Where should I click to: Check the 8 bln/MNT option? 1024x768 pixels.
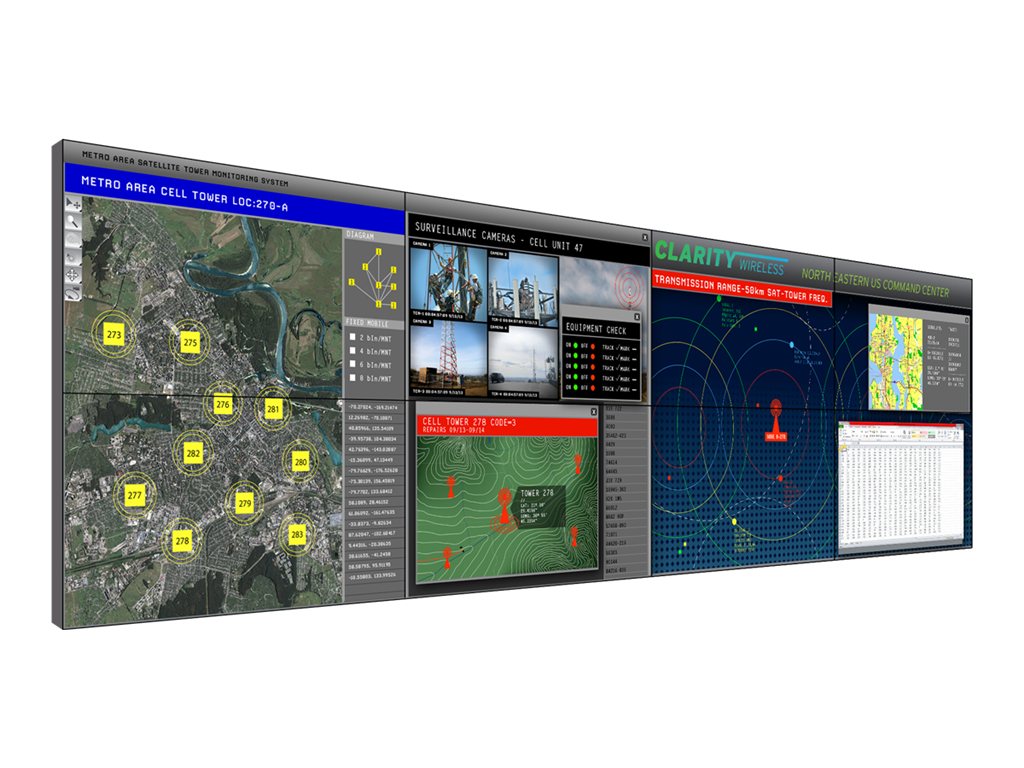pyautogui.click(x=353, y=378)
